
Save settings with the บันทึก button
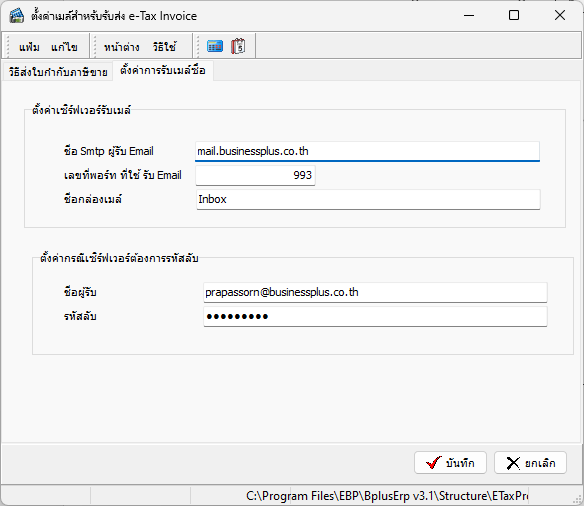point(450,463)
